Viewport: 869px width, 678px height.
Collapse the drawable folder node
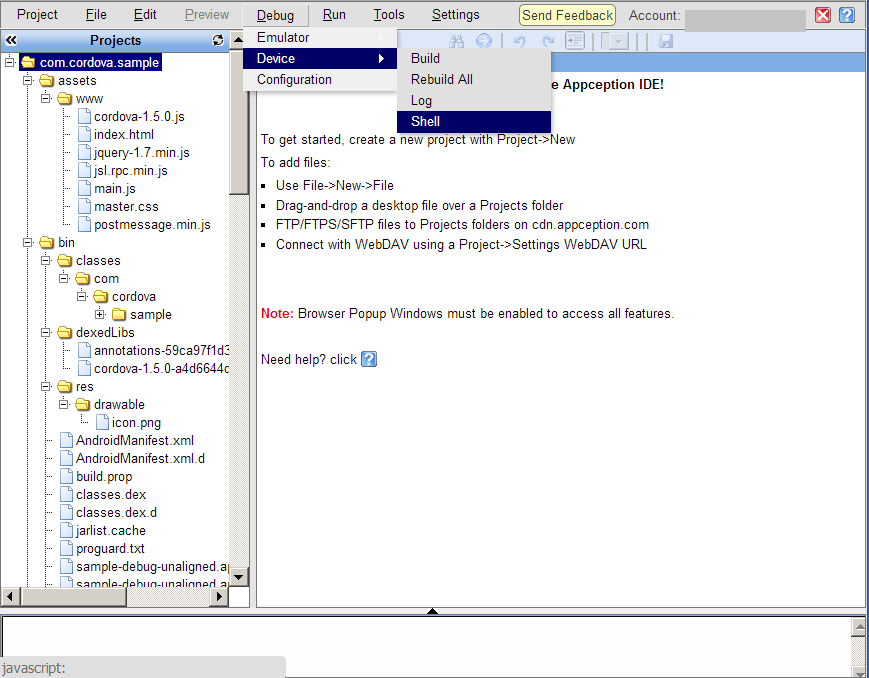(x=64, y=404)
